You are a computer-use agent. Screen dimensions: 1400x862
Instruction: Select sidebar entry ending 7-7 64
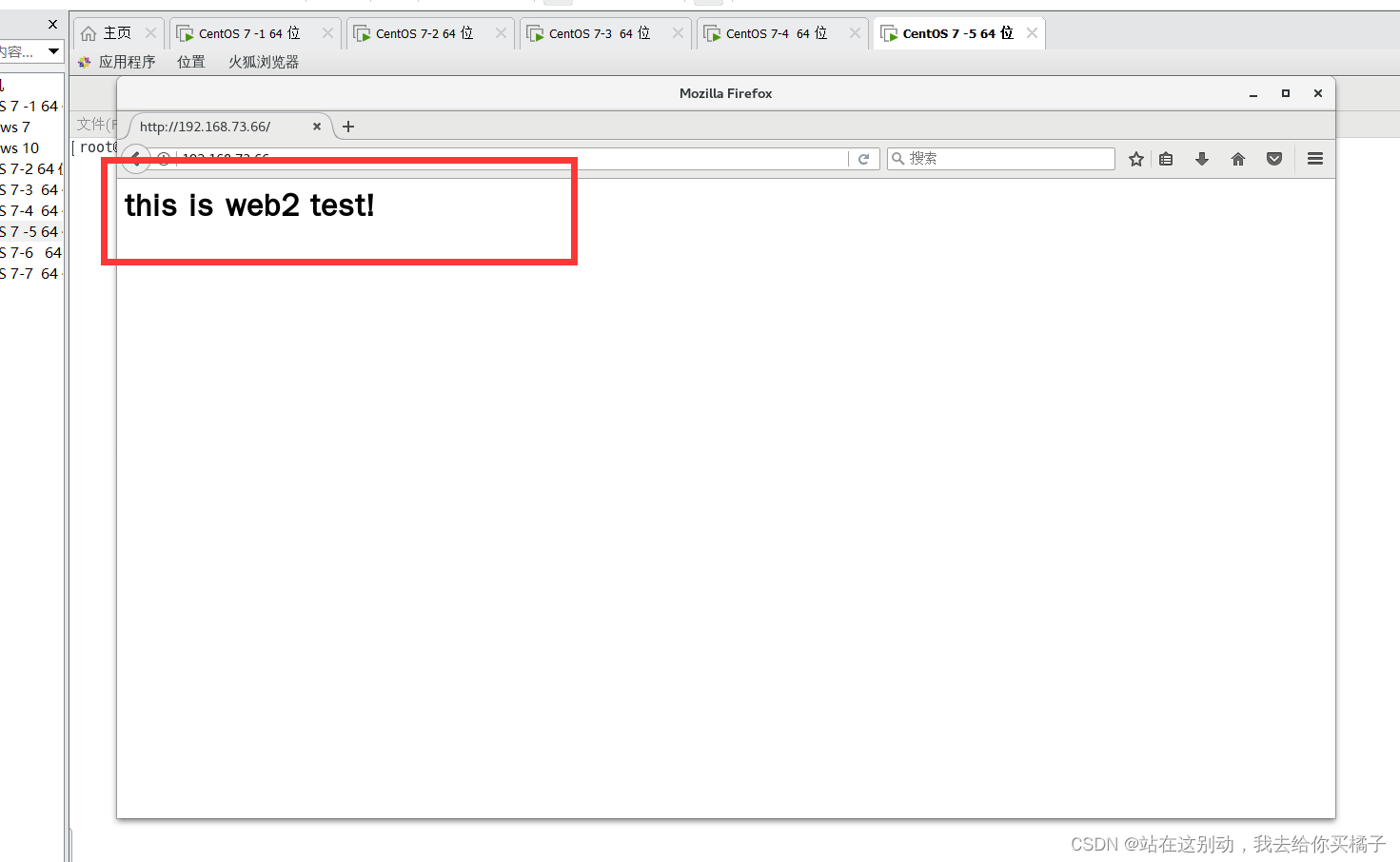tap(30, 273)
